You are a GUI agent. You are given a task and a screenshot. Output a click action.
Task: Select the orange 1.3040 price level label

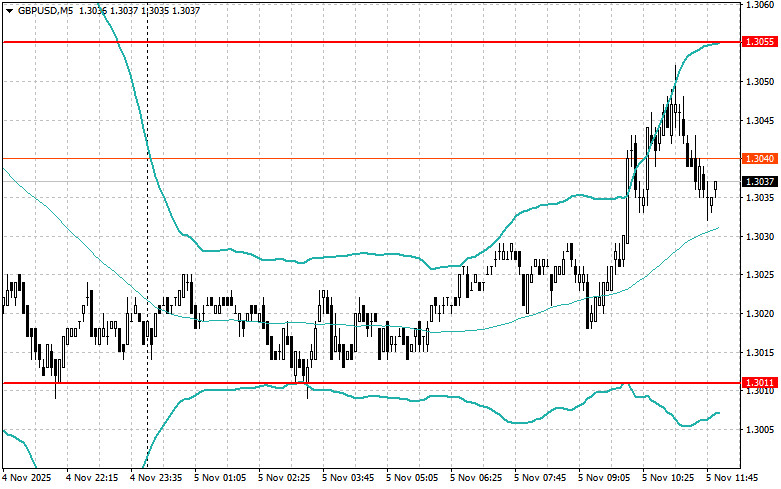pyautogui.click(x=760, y=158)
